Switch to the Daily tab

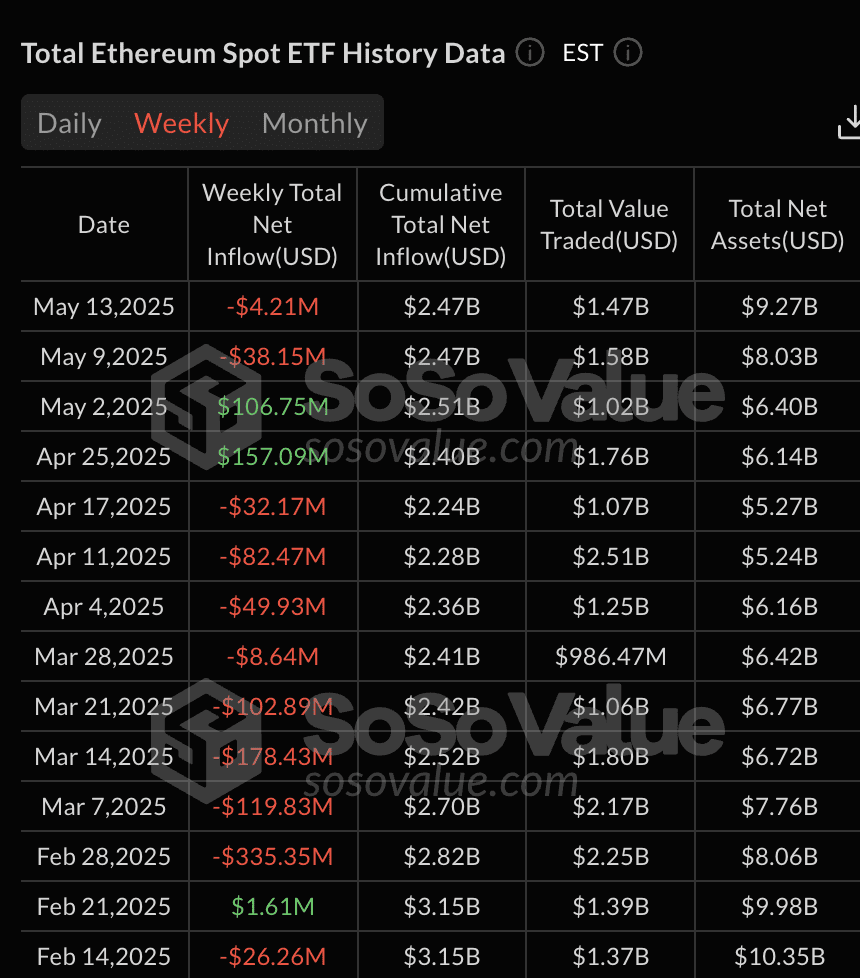click(x=69, y=123)
